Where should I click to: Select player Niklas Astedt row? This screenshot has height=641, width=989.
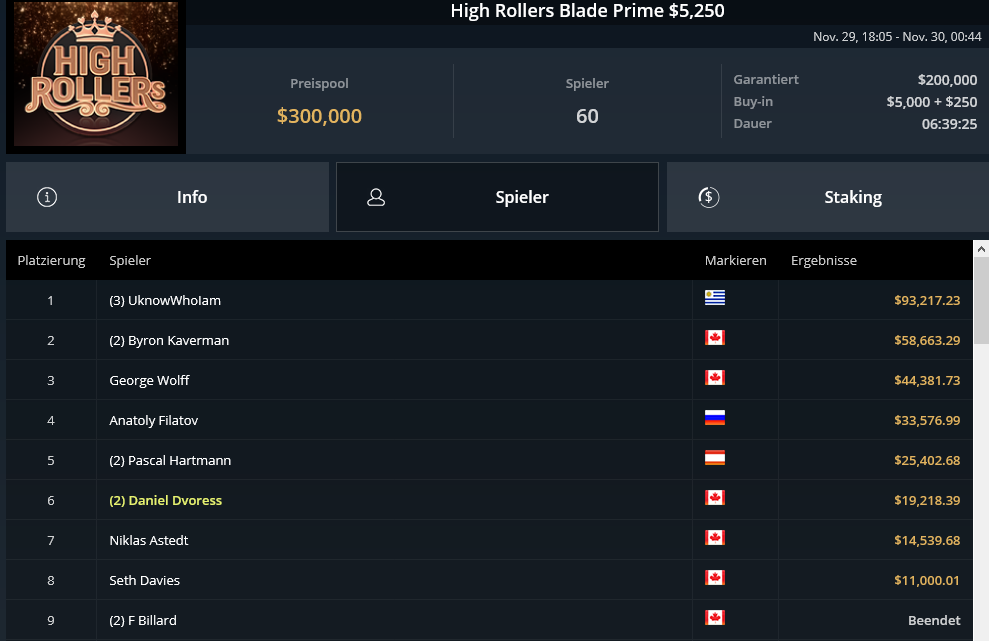click(149, 540)
